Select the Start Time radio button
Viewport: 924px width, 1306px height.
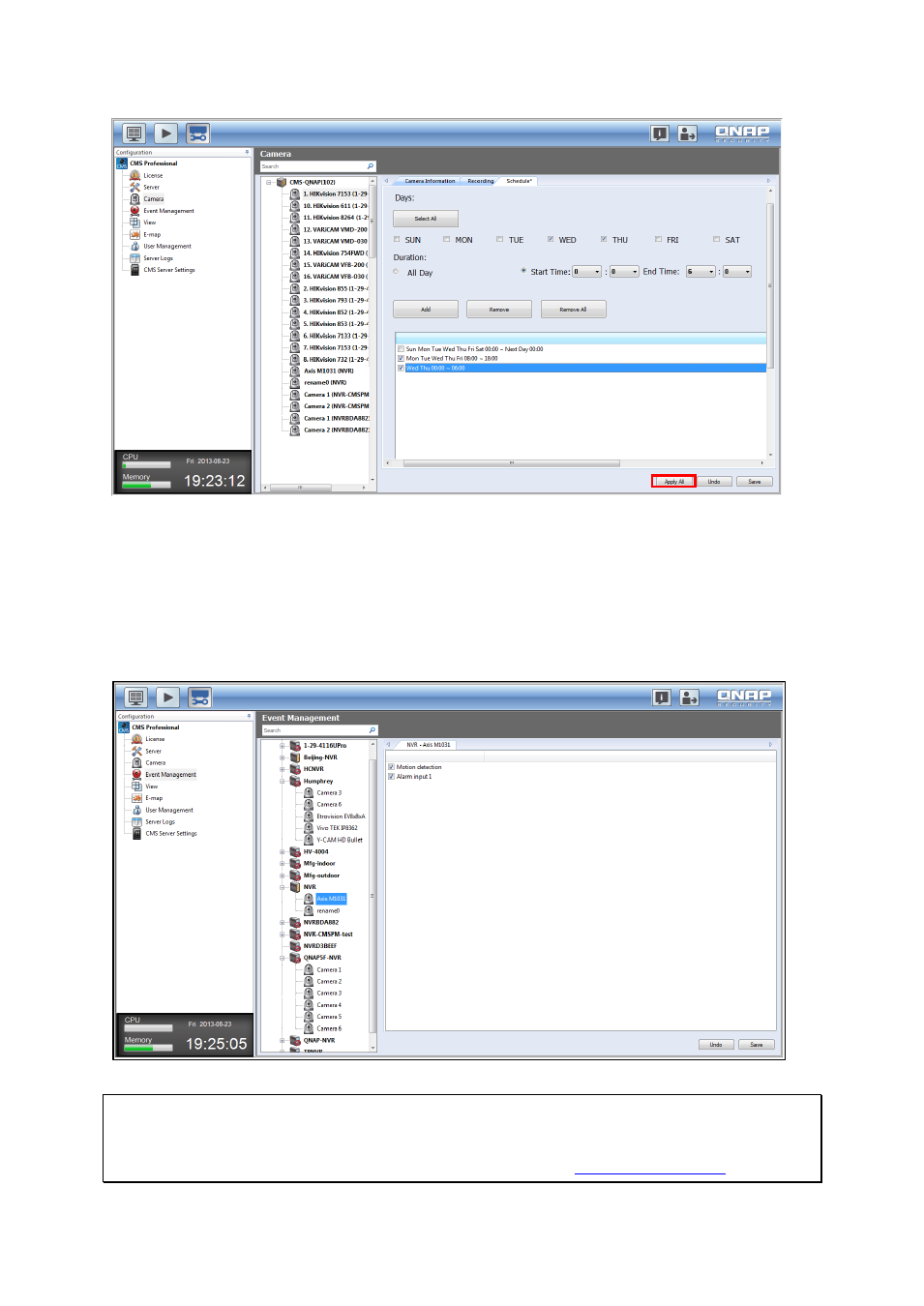[x=523, y=271]
